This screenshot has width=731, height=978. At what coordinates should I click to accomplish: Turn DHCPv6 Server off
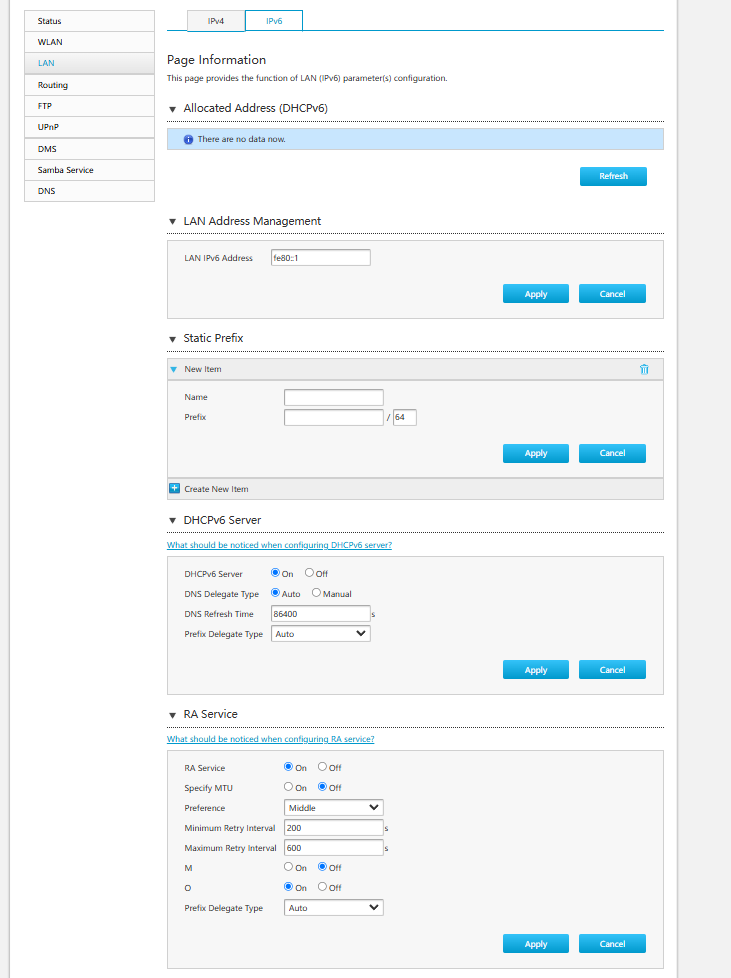tap(310, 573)
